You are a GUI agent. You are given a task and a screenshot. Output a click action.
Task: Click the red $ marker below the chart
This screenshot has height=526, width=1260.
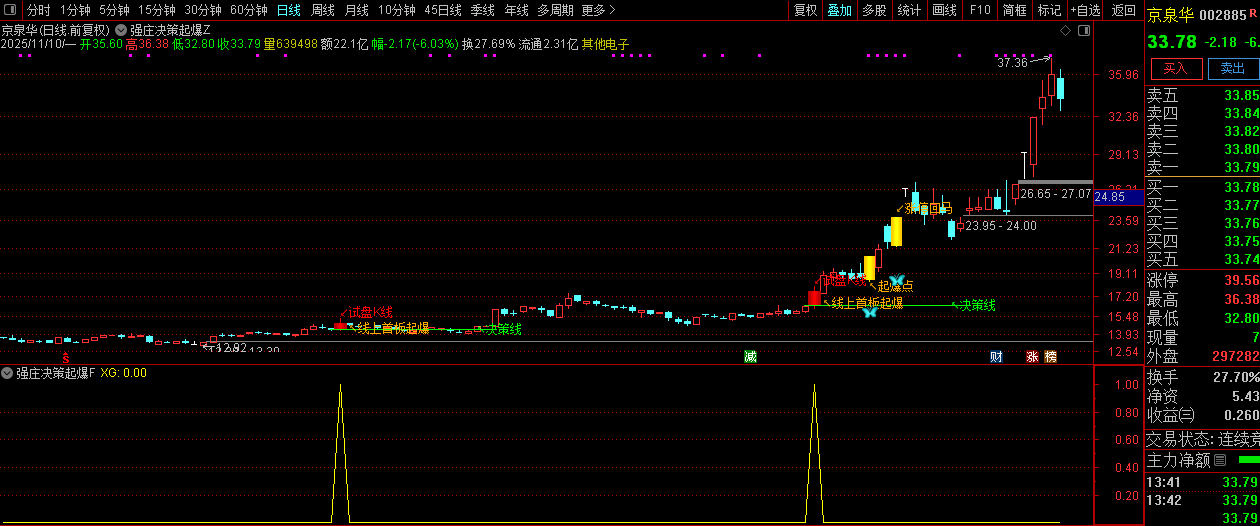click(66, 357)
